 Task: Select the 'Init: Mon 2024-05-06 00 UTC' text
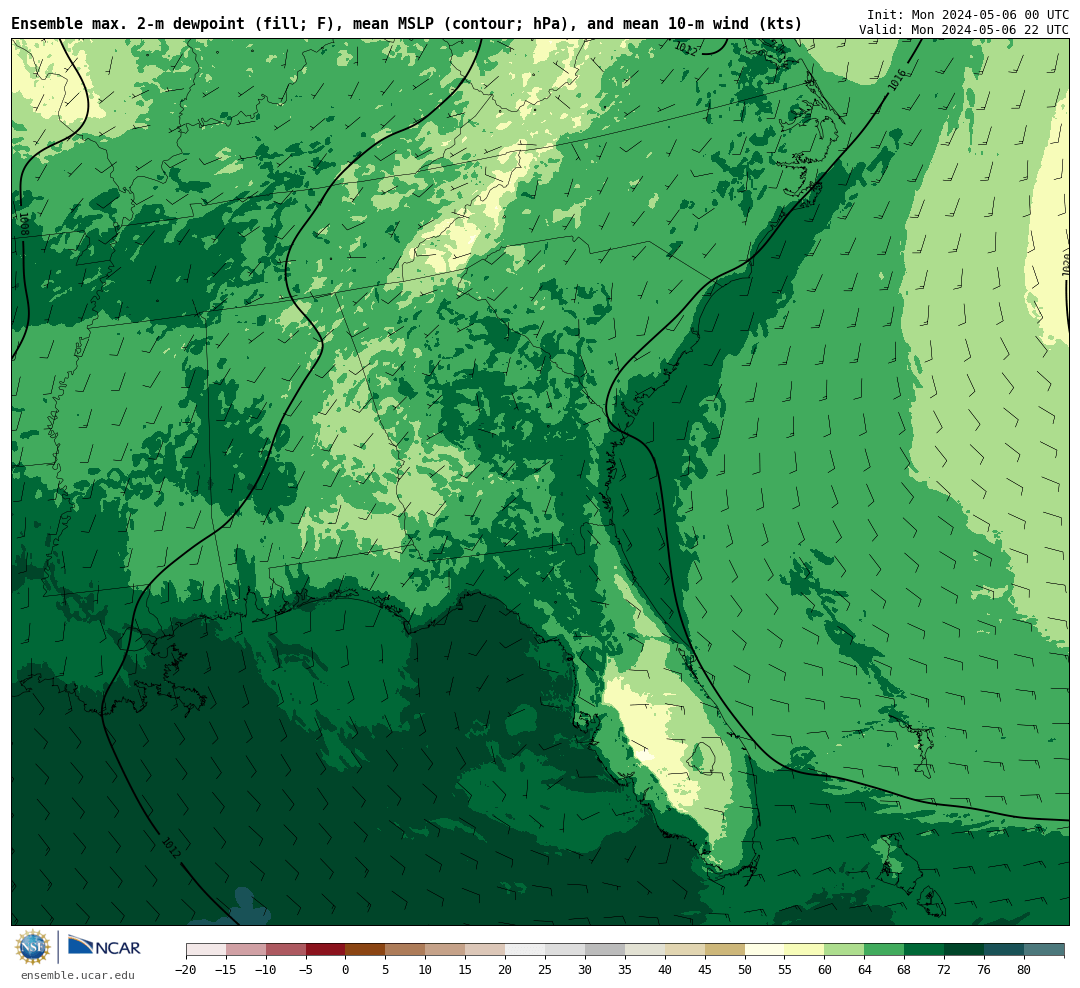point(968,14)
